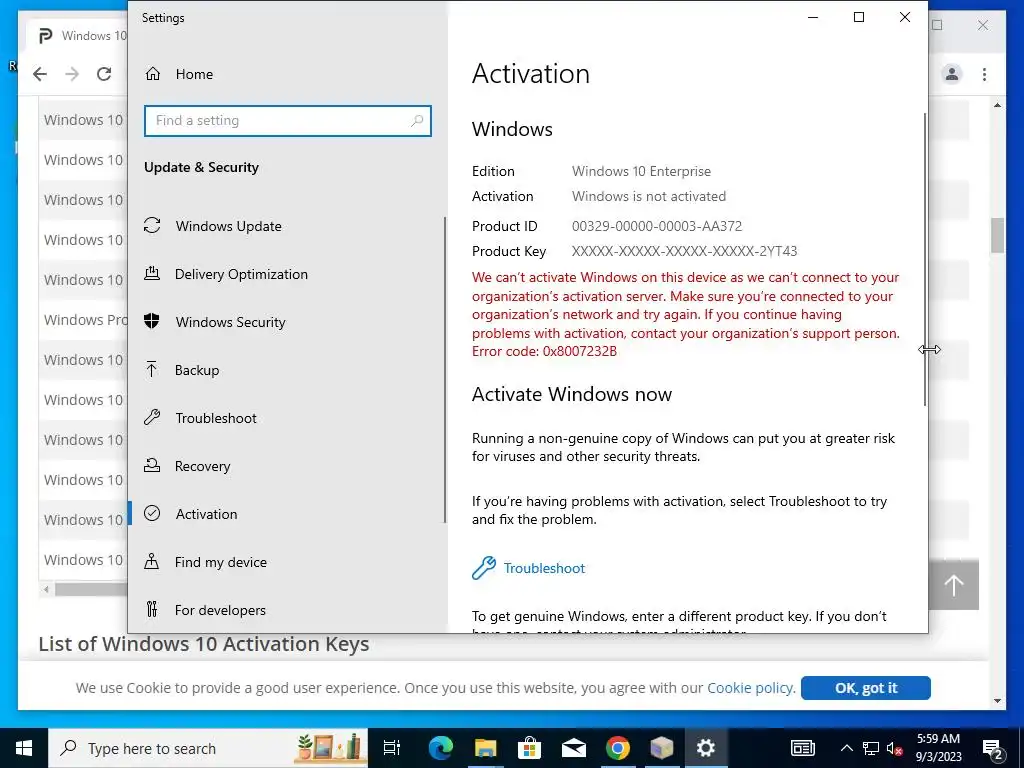The image size is (1024, 768).
Task: Open Backup settings
Action: point(197,370)
